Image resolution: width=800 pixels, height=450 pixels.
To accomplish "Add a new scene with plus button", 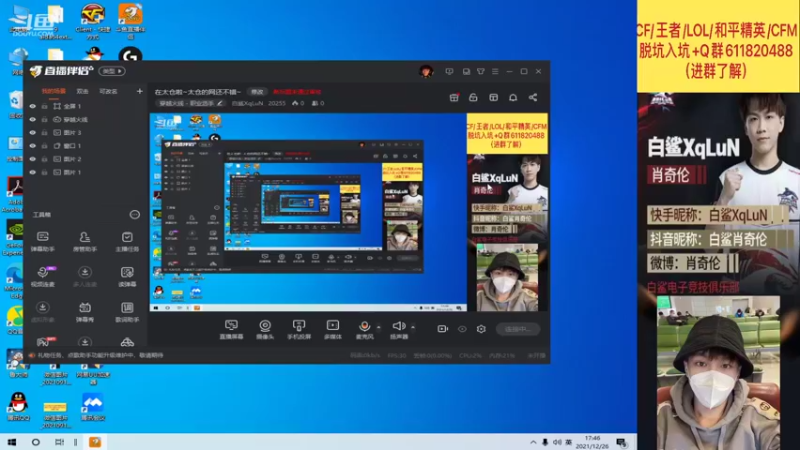I will click(139, 91).
